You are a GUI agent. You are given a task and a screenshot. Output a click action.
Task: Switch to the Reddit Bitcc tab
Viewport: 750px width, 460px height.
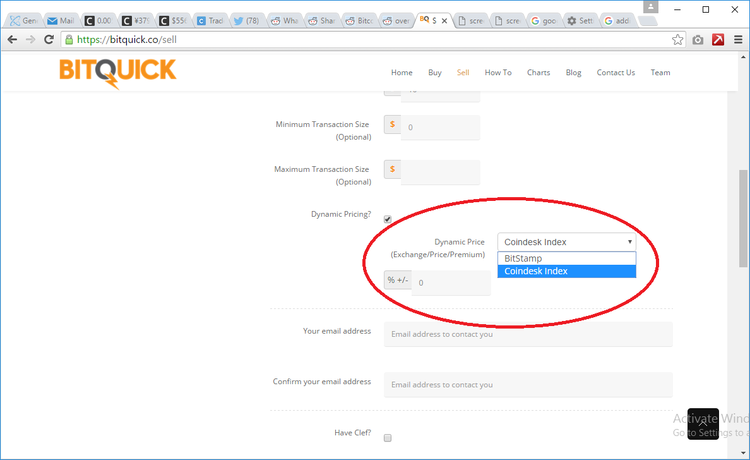358,21
